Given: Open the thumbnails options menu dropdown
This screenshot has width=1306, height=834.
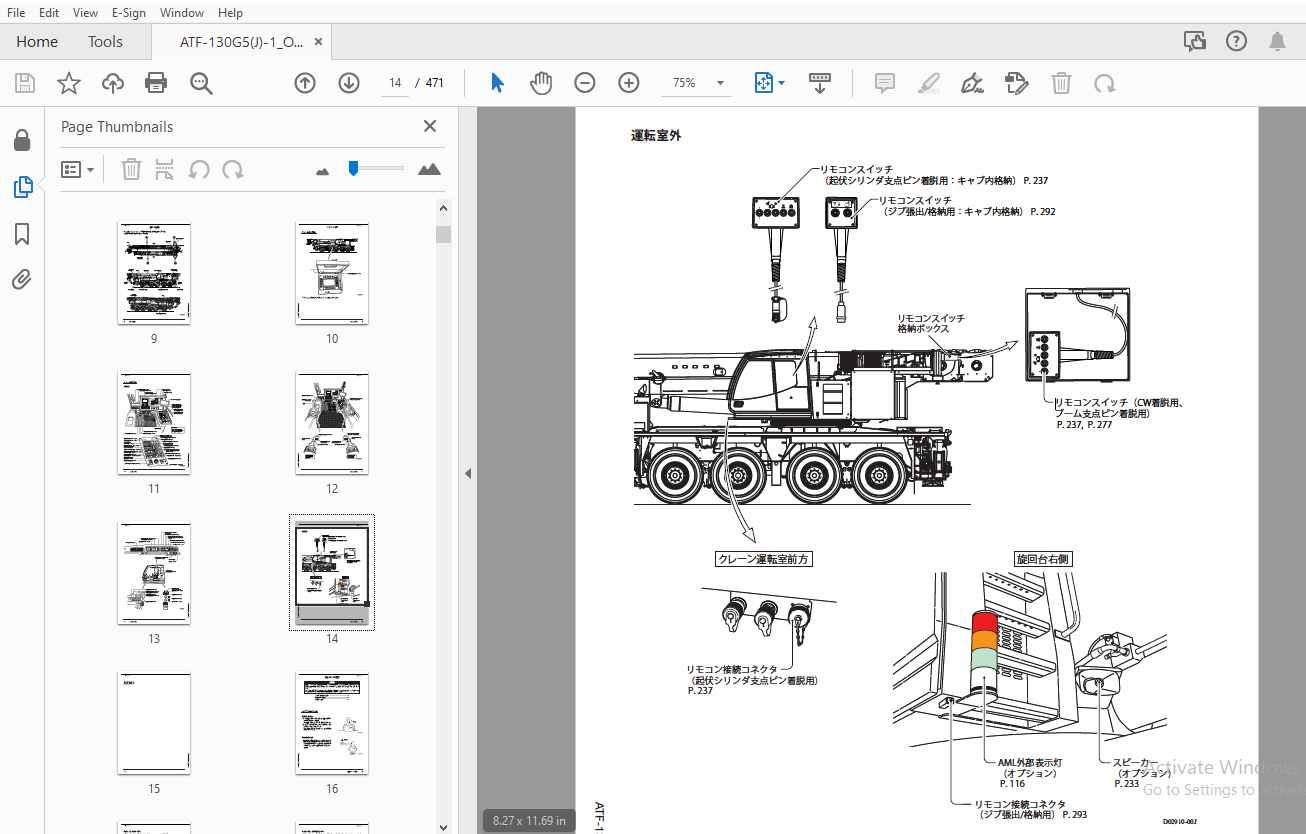Looking at the screenshot, I should [x=77, y=169].
